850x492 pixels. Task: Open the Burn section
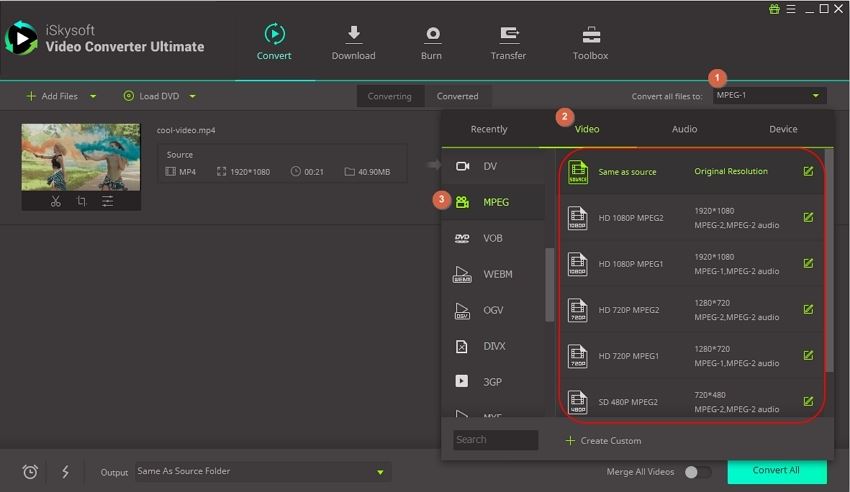tap(432, 43)
